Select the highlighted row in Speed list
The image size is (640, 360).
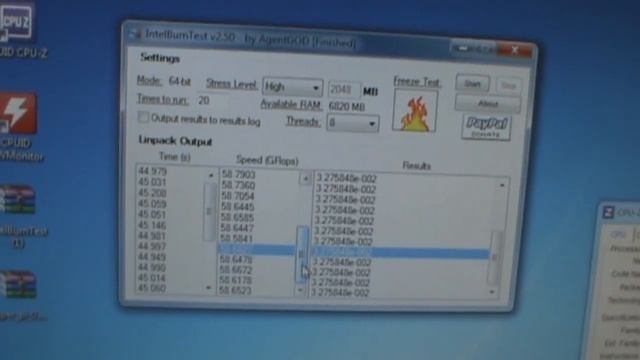pos(256,249)
